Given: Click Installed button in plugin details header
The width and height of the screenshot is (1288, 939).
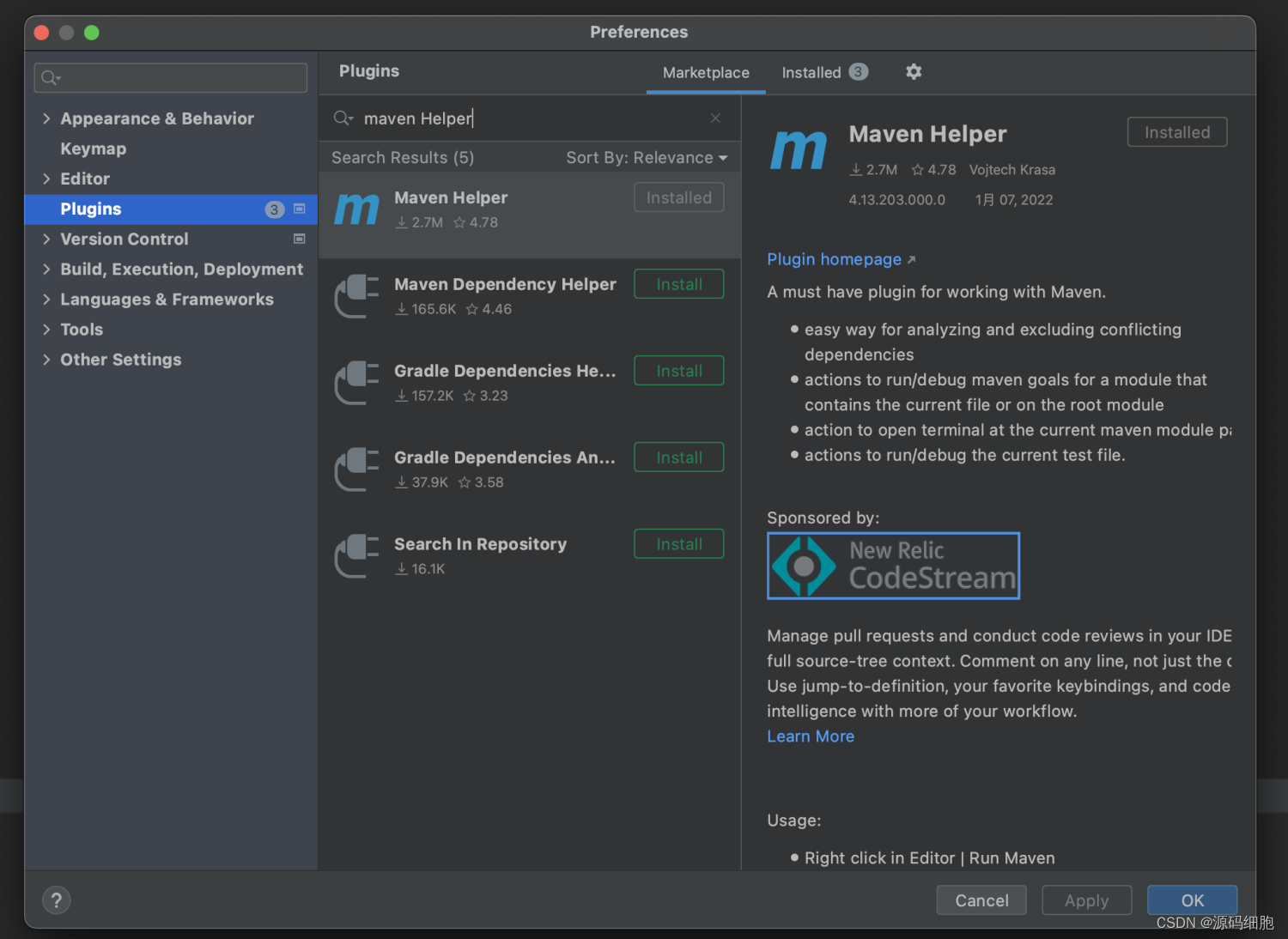Looking at the screenshot, I should 1177,132.
